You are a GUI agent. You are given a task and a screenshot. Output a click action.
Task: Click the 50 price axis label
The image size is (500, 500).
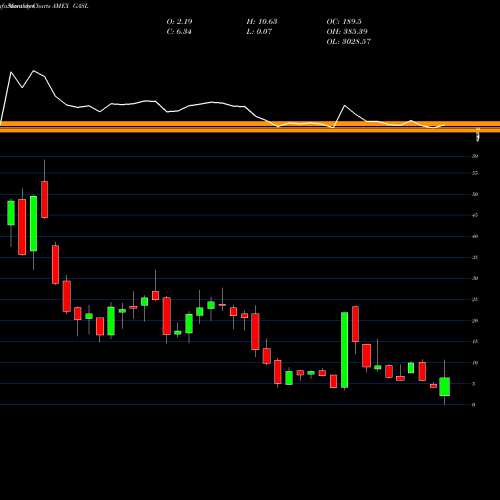[475, 194]
